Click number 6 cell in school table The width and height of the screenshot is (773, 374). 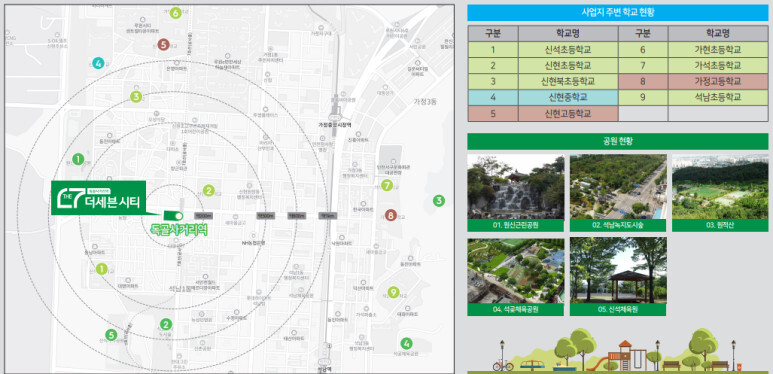(643, 50)
